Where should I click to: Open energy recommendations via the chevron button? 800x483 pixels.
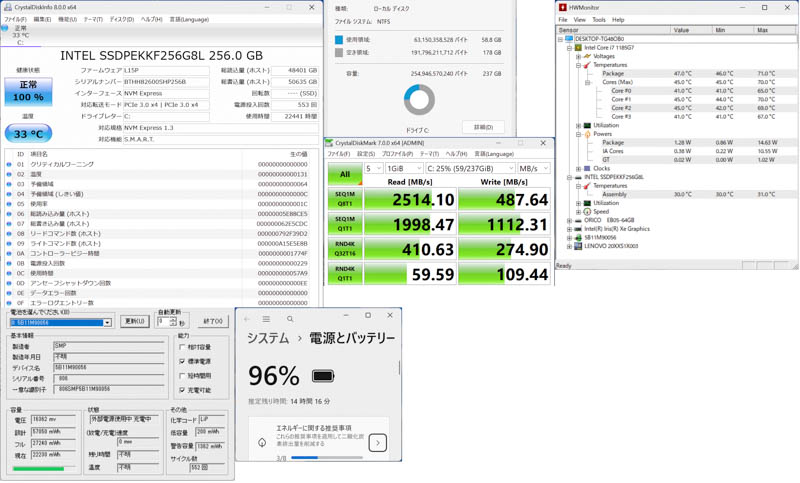click(378, 443)
